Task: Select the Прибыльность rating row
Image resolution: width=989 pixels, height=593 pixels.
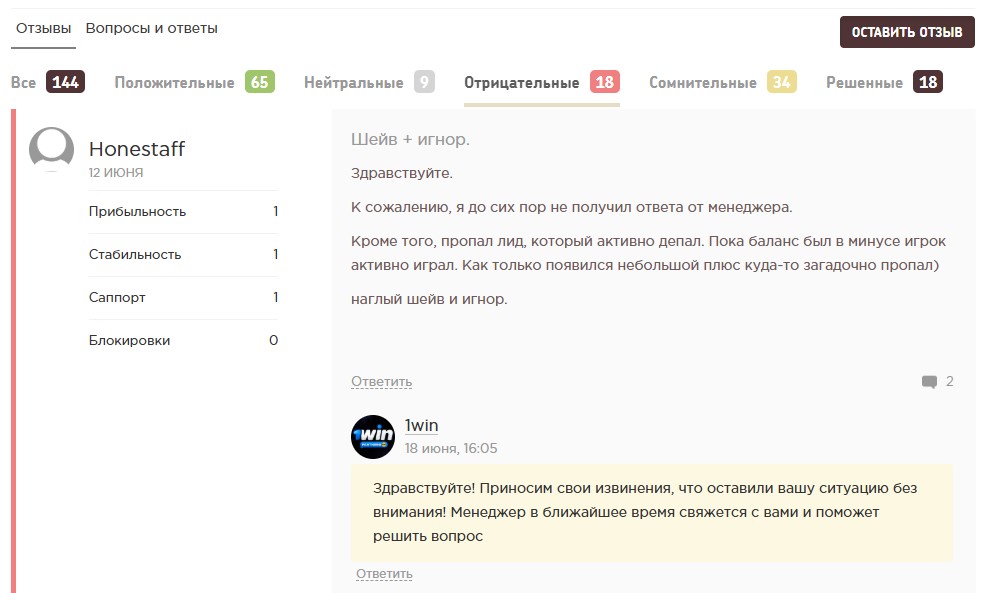Action: pos(184,211)
